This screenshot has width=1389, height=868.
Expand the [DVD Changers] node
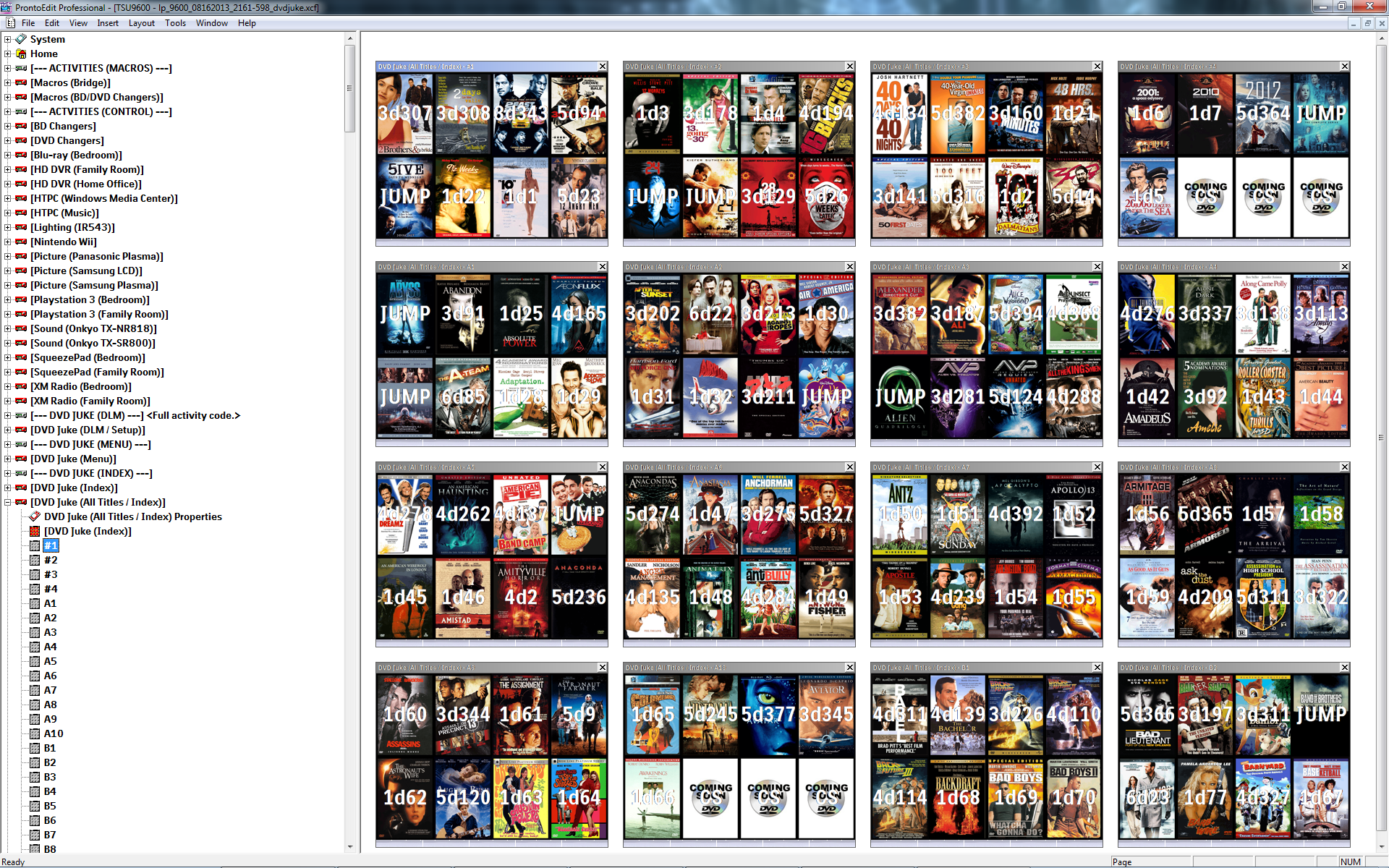(x=7, y=140)
